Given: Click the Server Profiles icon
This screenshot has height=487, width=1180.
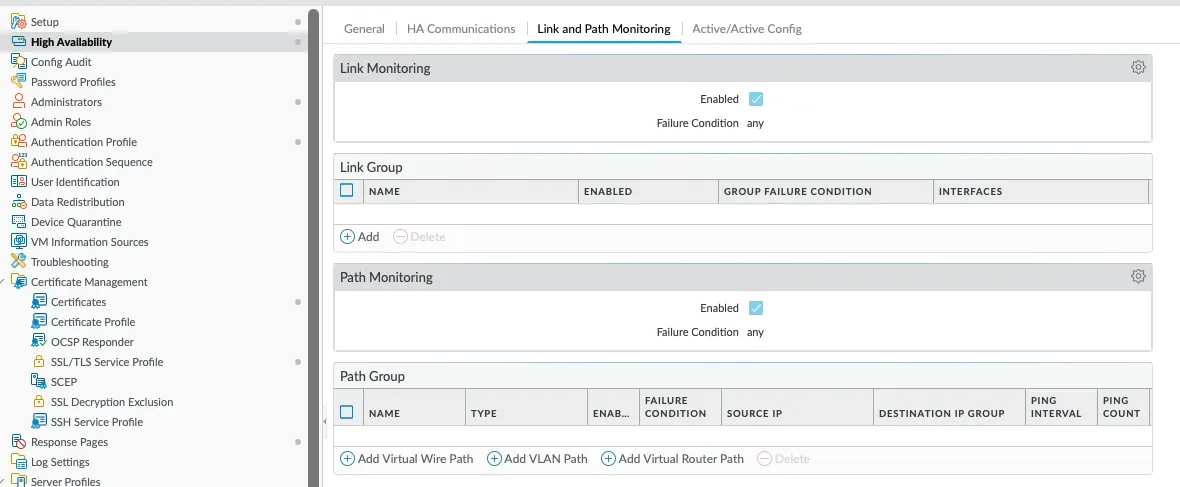Looking at the screenshot, I should pos(19,481).
